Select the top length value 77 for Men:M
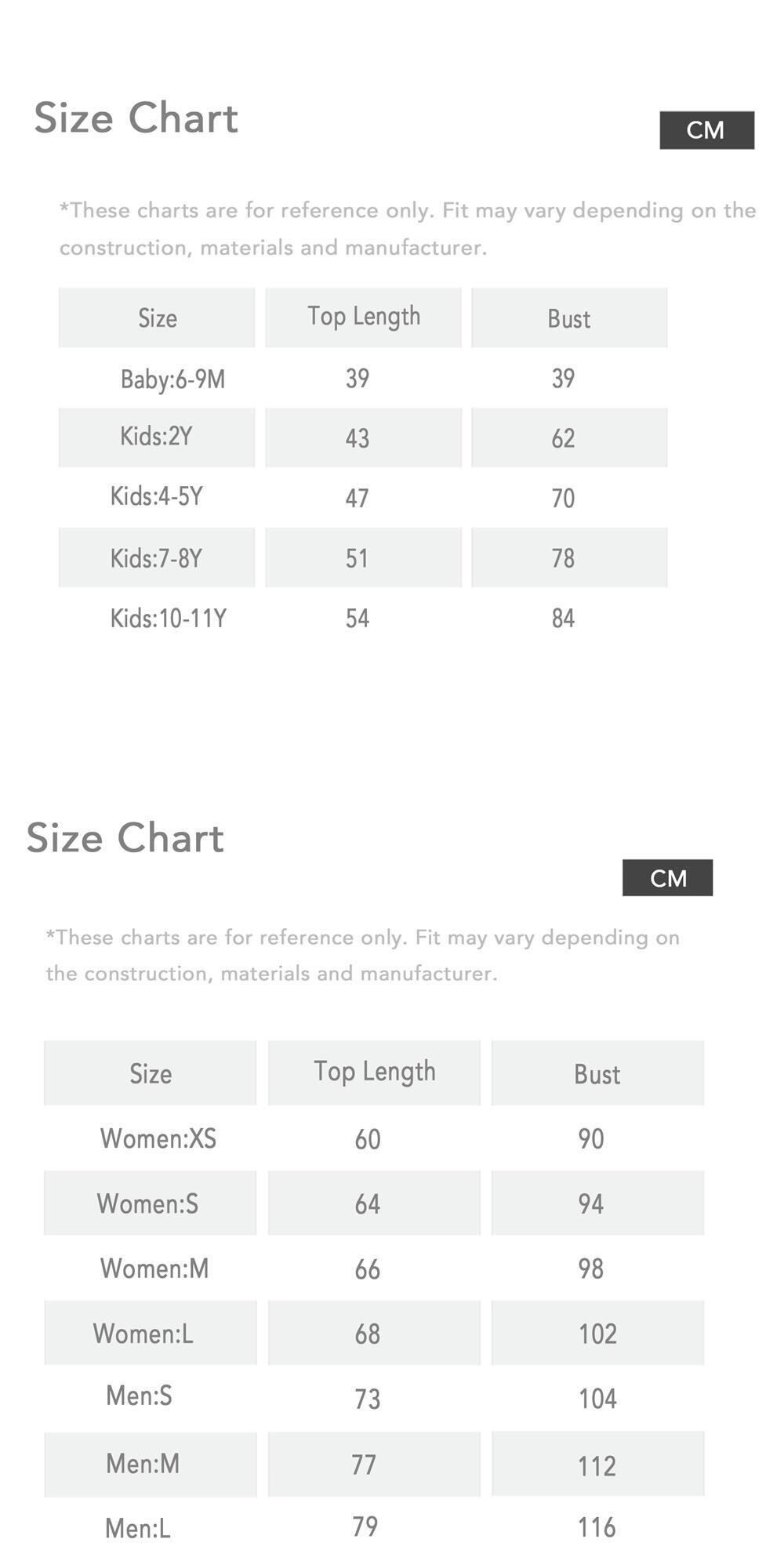The height and width of the screenshot is (1568, 784). (x=364, y=1465)
